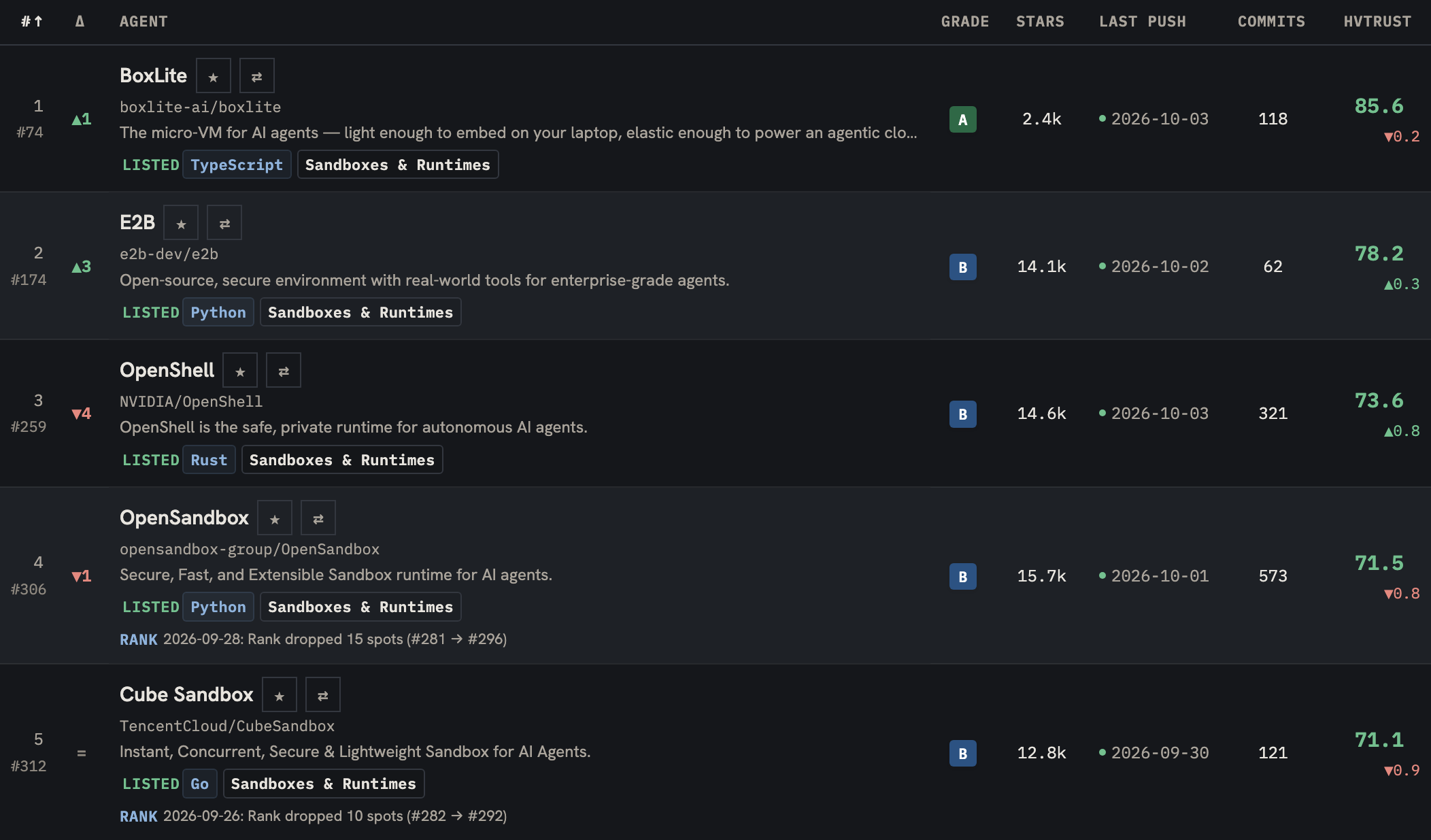This screenshot has width=1431, height=840.
Task: Click repo path NVIDIA/OpenShell
Action: click(191, 401)
